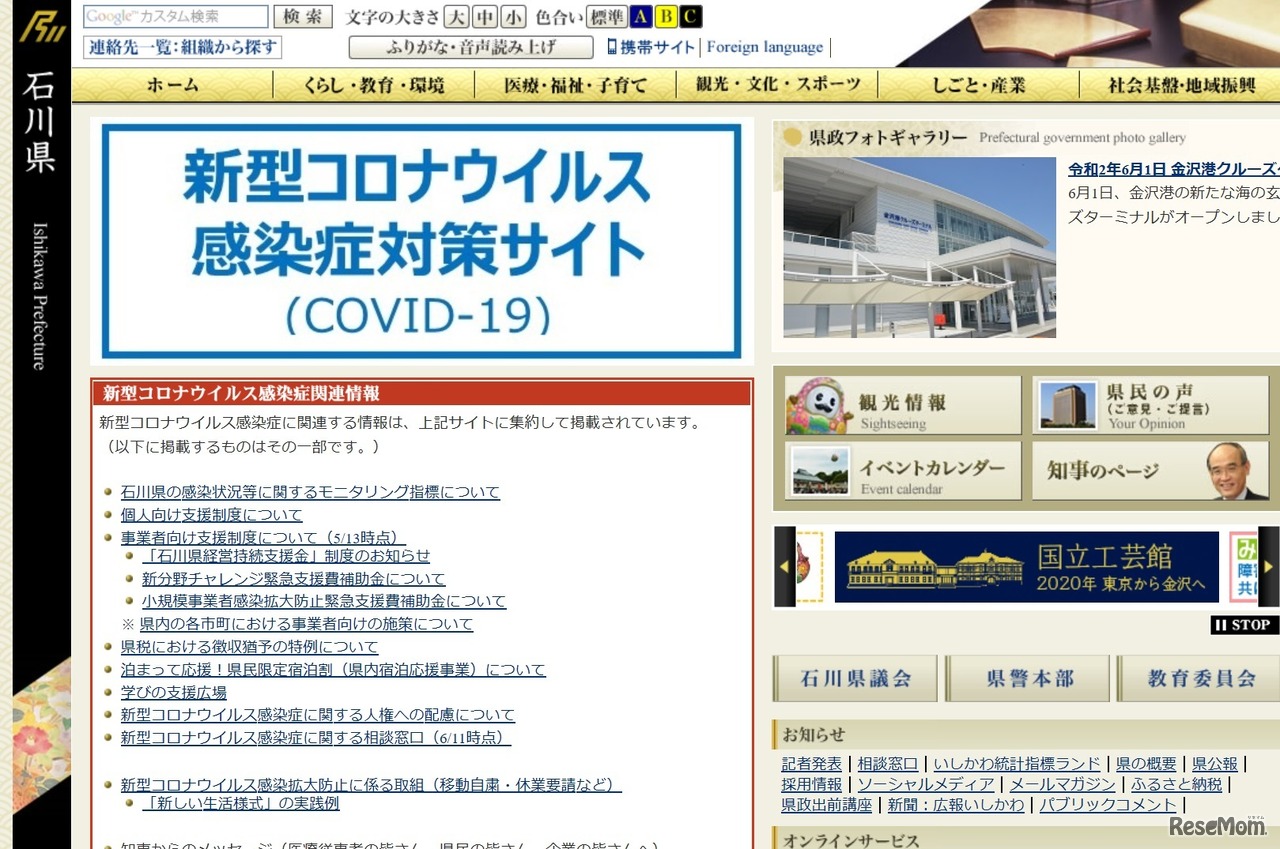The height and width of the screenshot is (849, 1280).
Task: Open 「新しい生活様式」の実践例 link
Action: 240,803
